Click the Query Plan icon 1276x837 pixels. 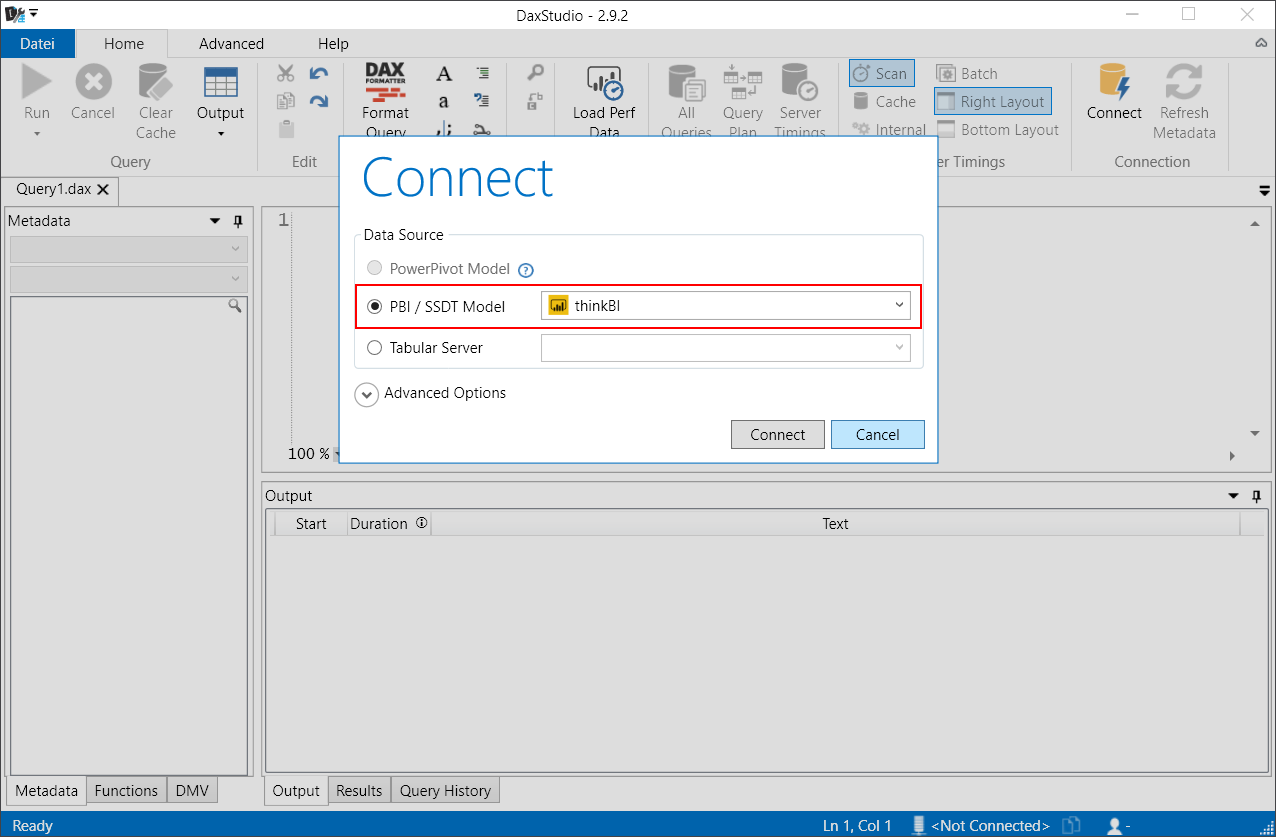pyautogui.click(x=742, y=82)
